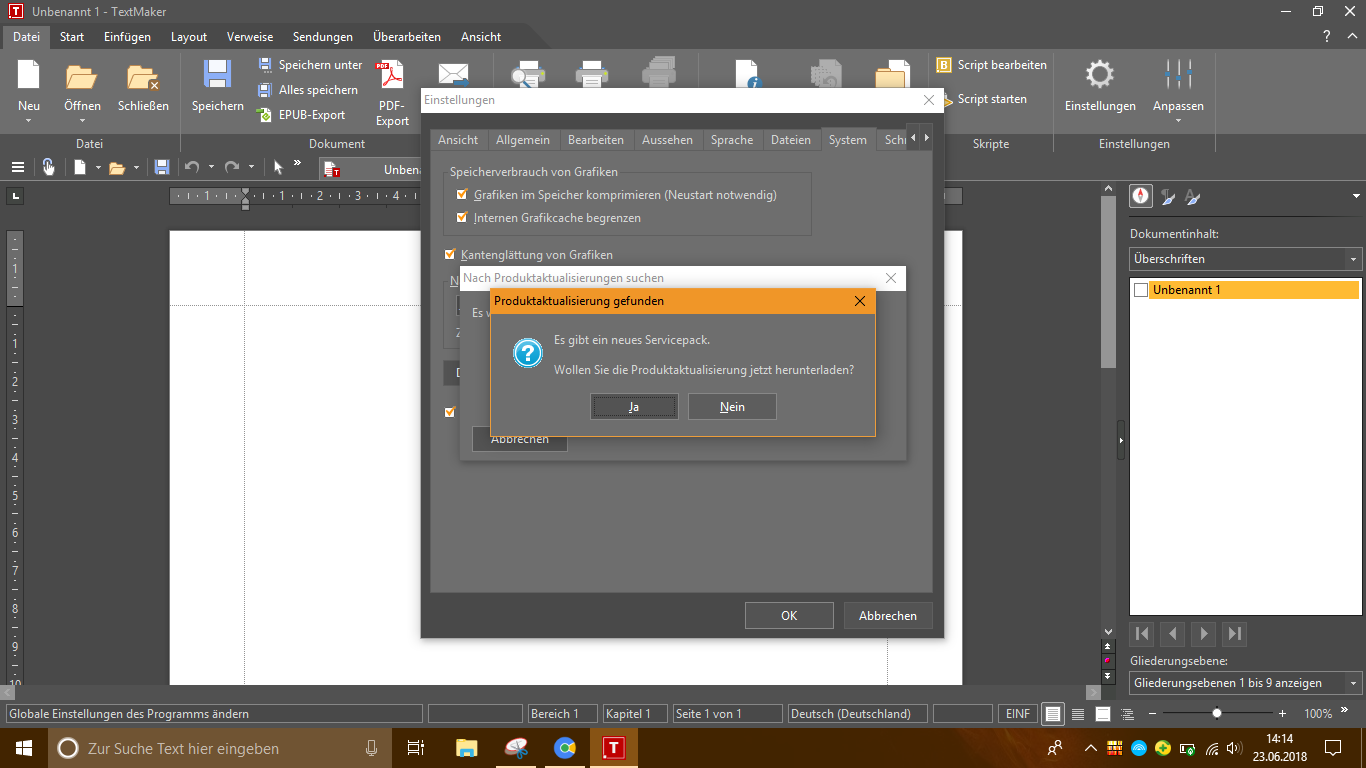
Task: Open the Layout ribbon tab
Action: [189, 37]
